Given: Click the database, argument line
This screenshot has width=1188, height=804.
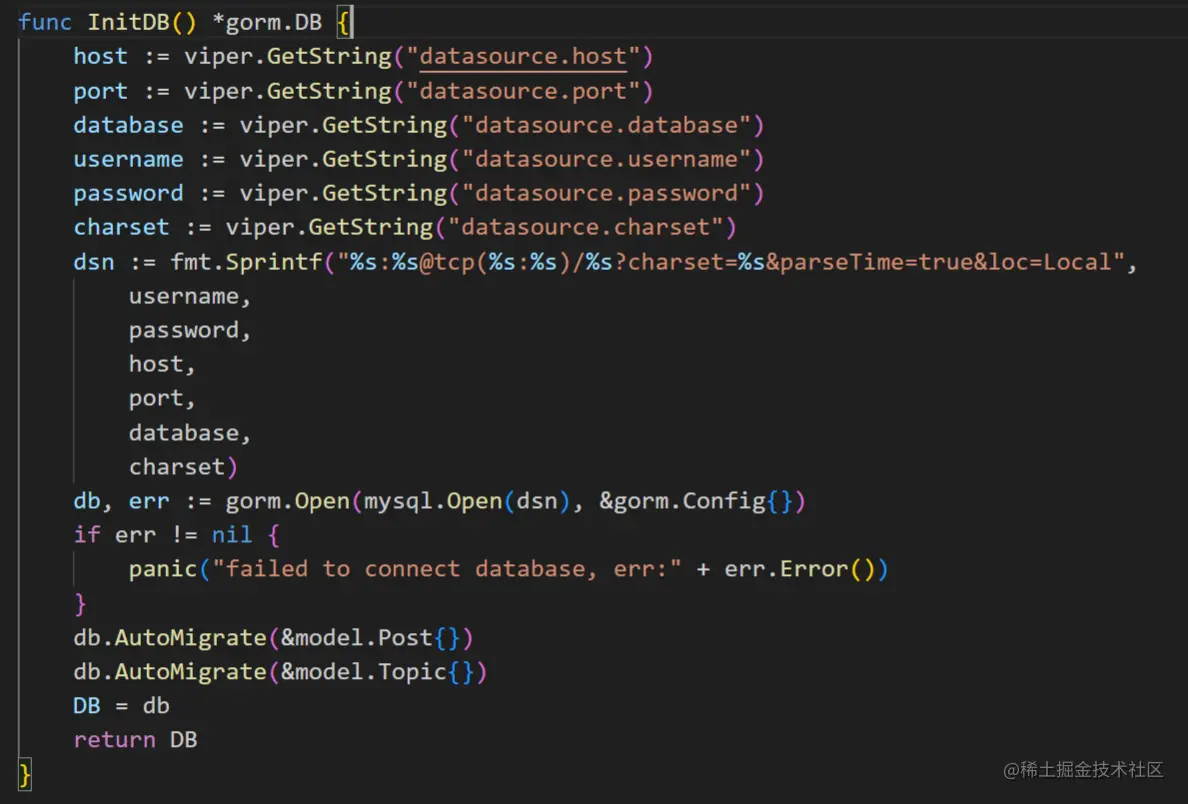Looking at the screenshot, I should (189, 433).
